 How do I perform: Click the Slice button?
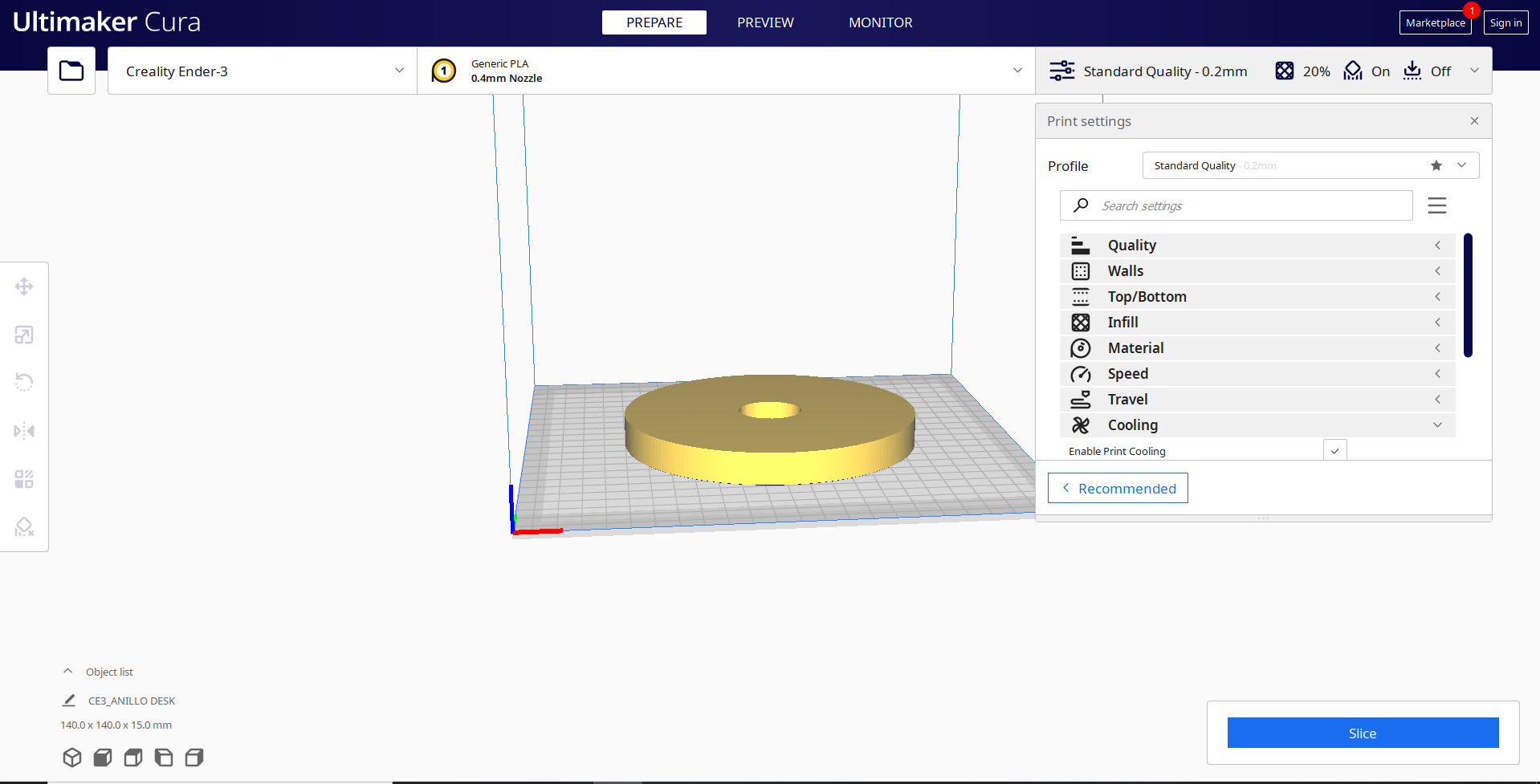1363,733
